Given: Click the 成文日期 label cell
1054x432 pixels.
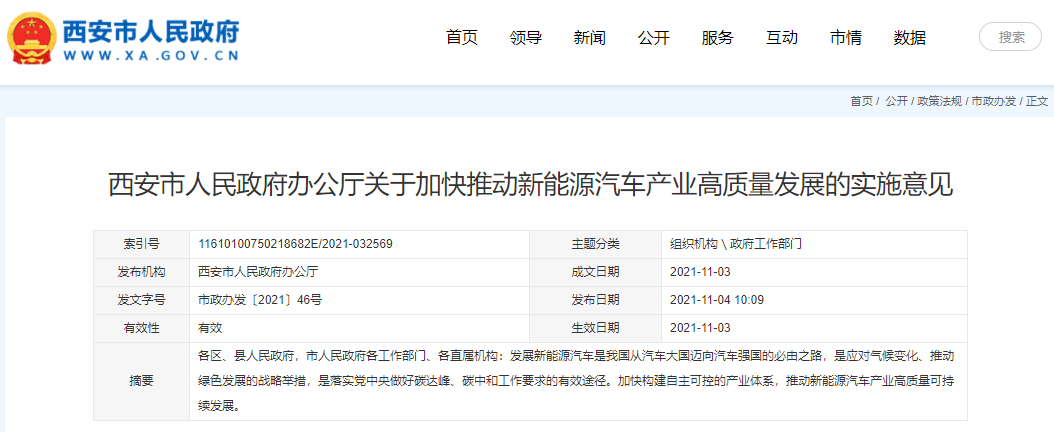Looking at the screenshot, I should coord(596,273).
